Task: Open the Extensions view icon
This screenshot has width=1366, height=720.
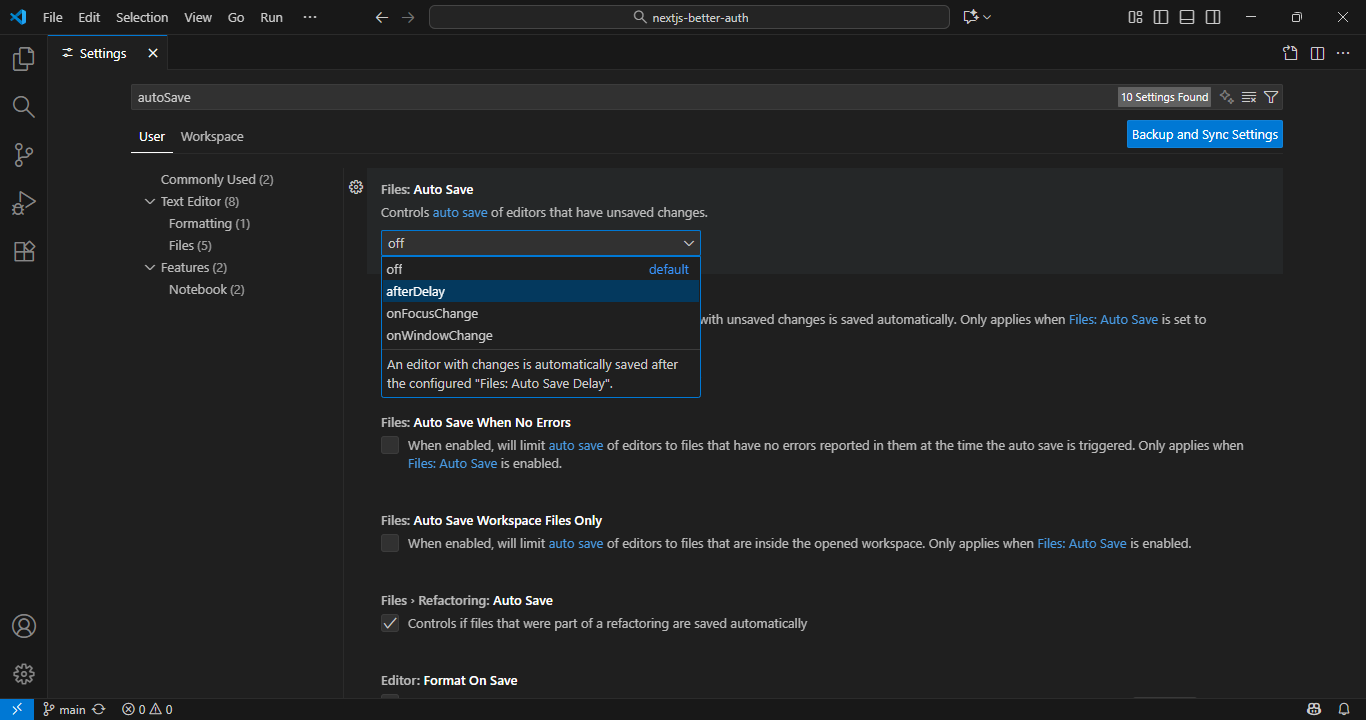Action: pyautogui.click(x=23, y=251)
